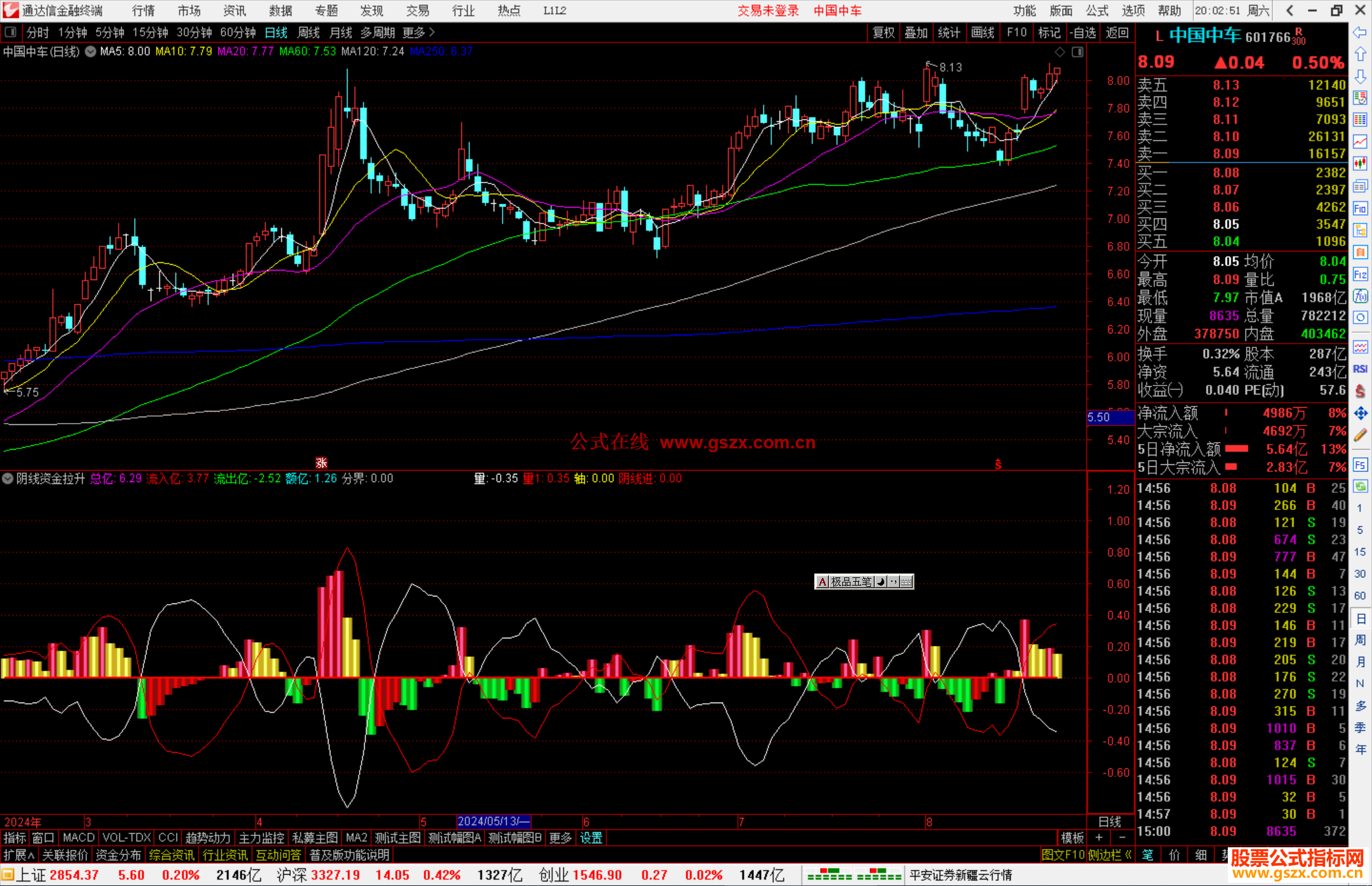1372x886 pixels.
Task: Click the four-way move arrows icon
Action: (x=1360, y=413)
